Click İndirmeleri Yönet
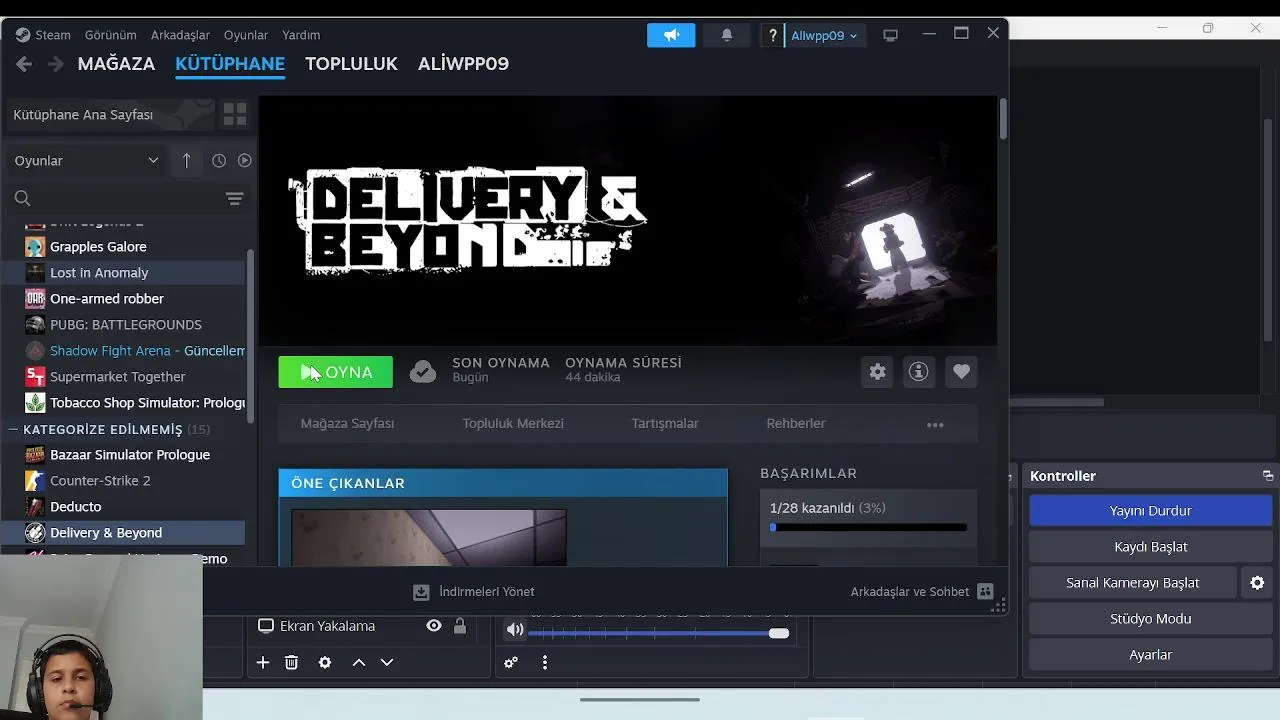 474,592
